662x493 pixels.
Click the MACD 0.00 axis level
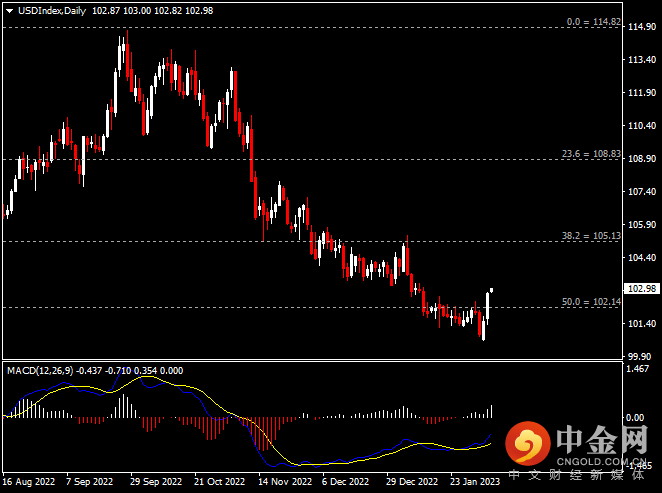tap(632, 417)
